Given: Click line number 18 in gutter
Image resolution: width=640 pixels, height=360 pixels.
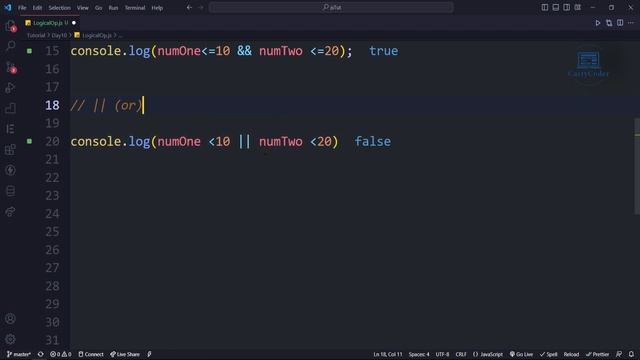Looking at the screenshot, I should [x=52, y=105].
